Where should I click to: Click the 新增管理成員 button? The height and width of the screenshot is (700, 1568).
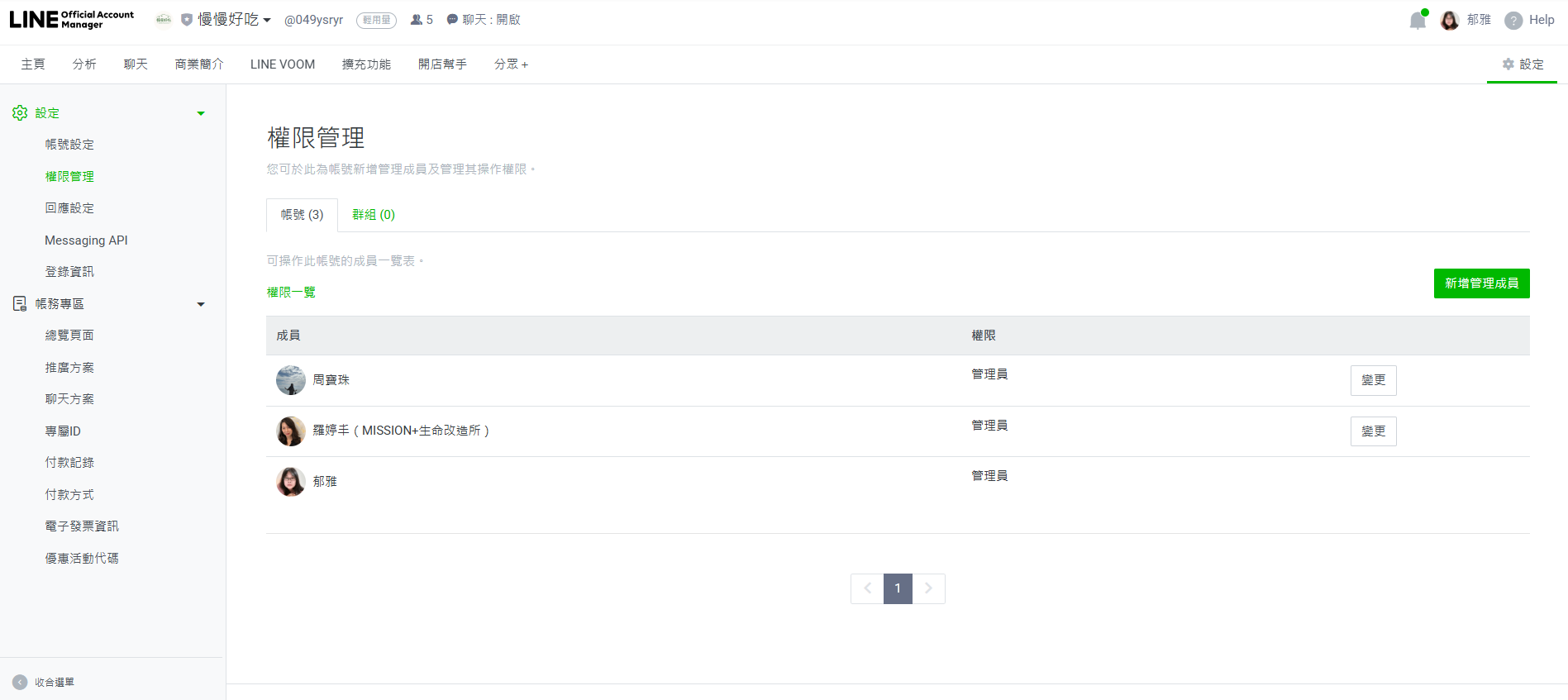(1480, 283)
